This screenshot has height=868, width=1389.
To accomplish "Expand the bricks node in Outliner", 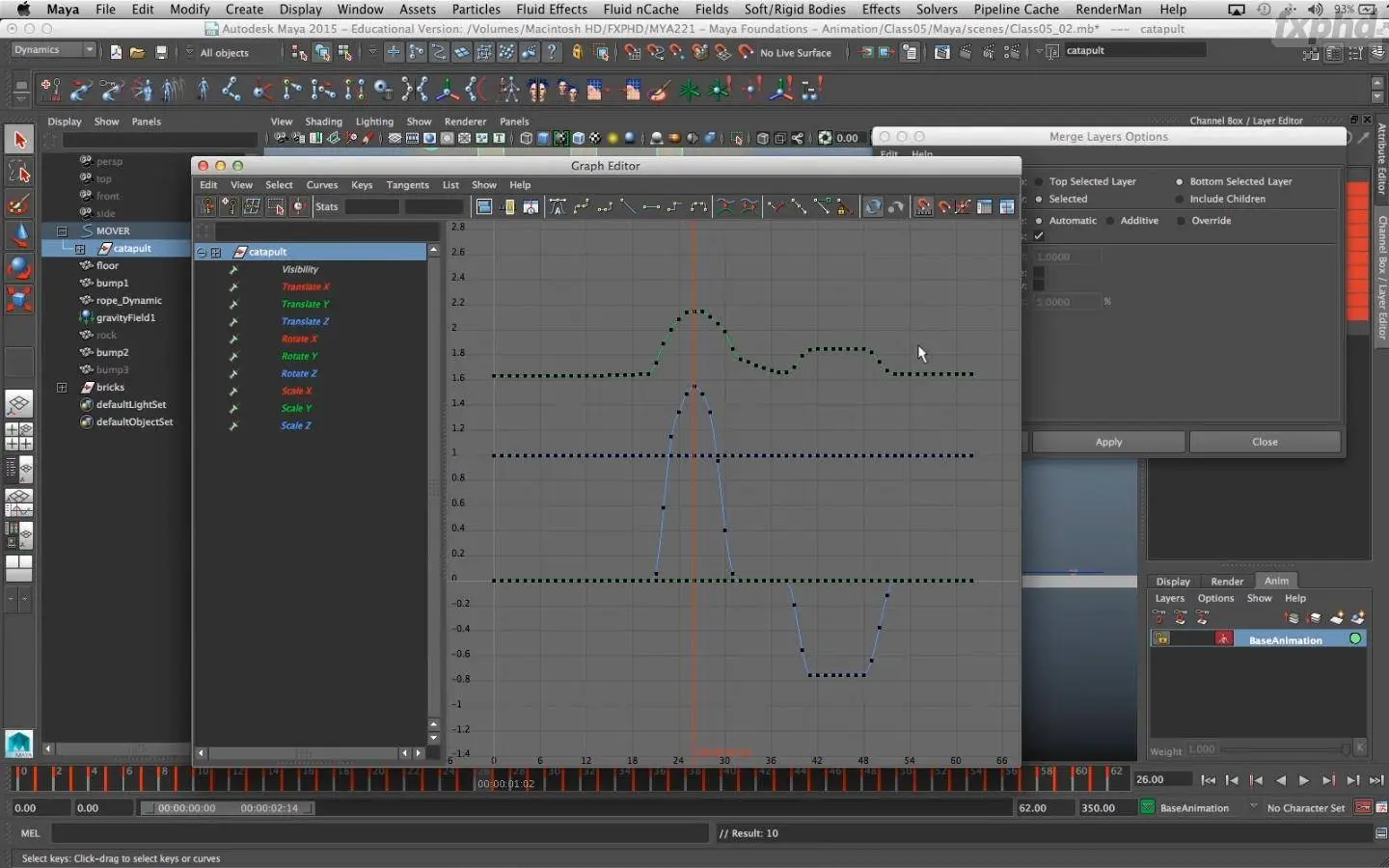I will point(62,388).
